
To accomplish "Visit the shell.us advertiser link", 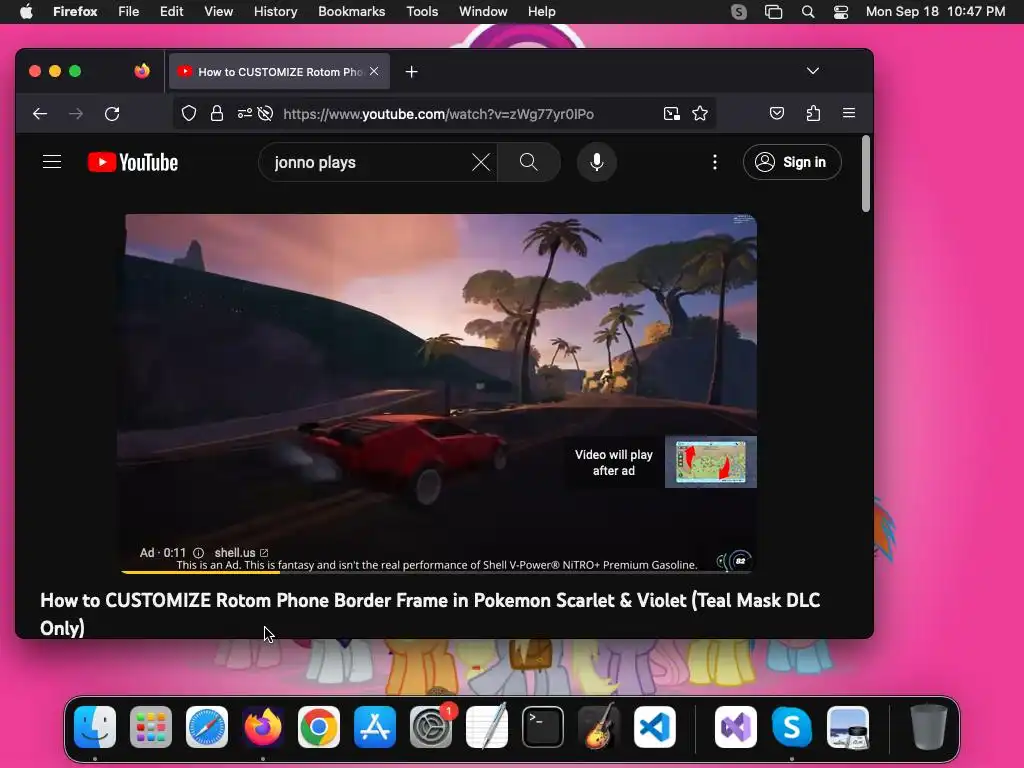I will (241, 552).
